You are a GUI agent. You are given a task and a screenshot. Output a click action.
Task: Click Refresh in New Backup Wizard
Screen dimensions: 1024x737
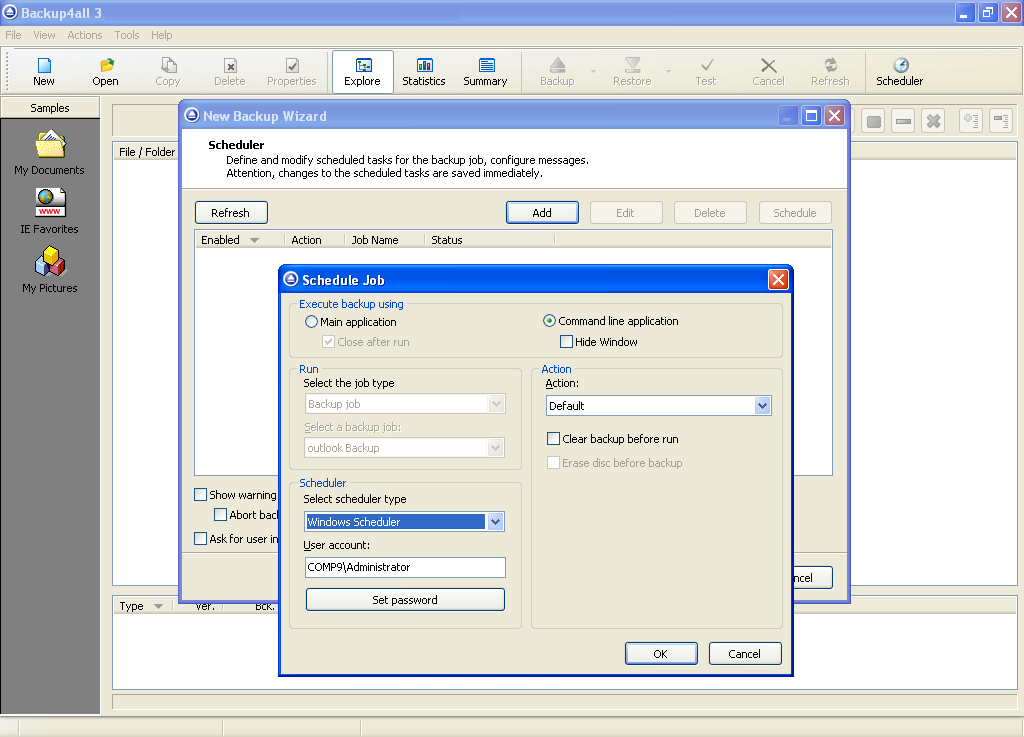point(231,213)
